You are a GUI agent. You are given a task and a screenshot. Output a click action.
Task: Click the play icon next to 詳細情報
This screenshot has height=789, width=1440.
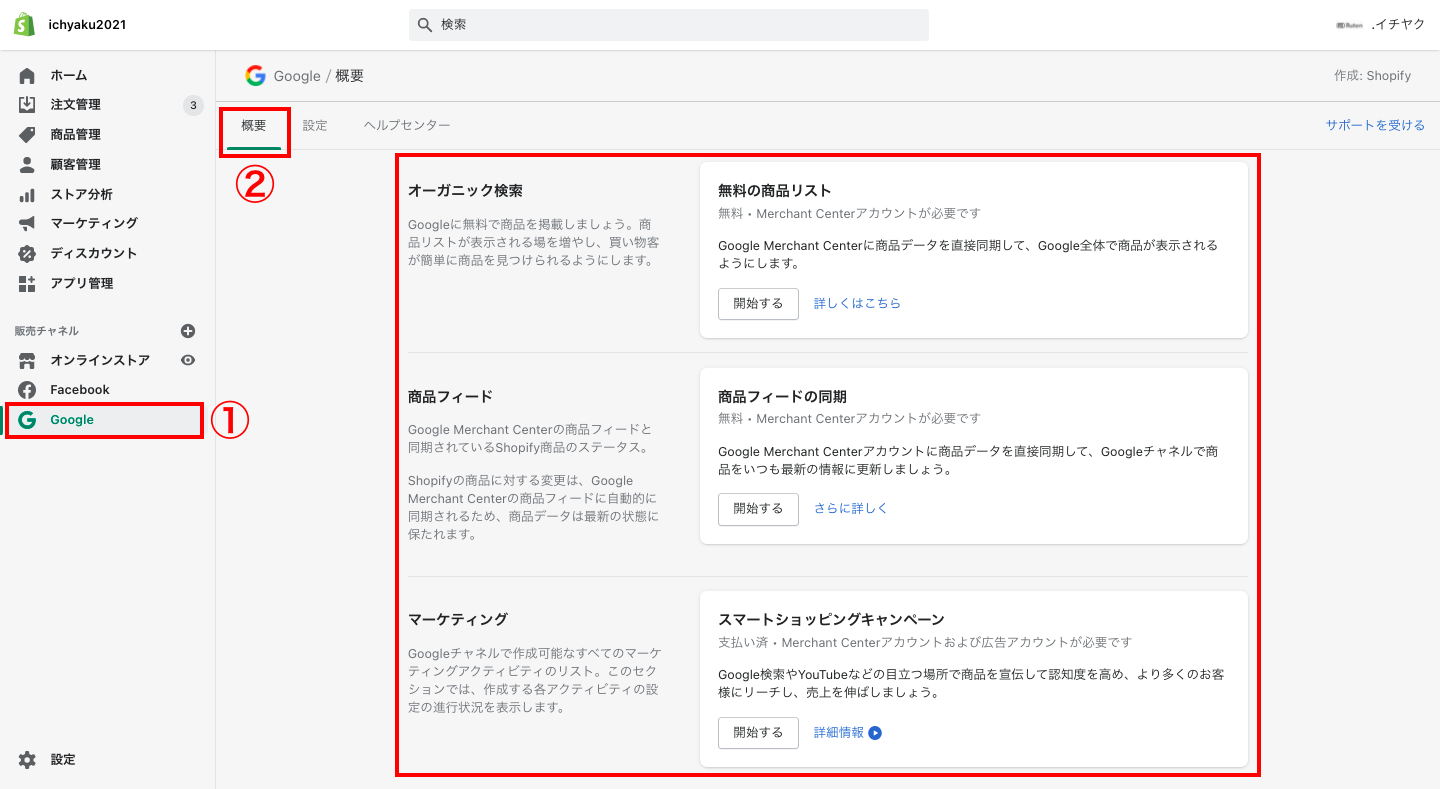pos(875,733)
